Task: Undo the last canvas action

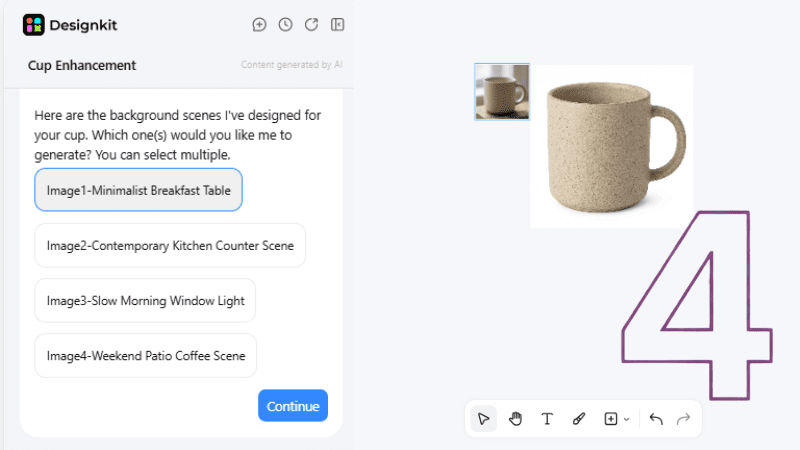Action: click(x=656, y=419)
